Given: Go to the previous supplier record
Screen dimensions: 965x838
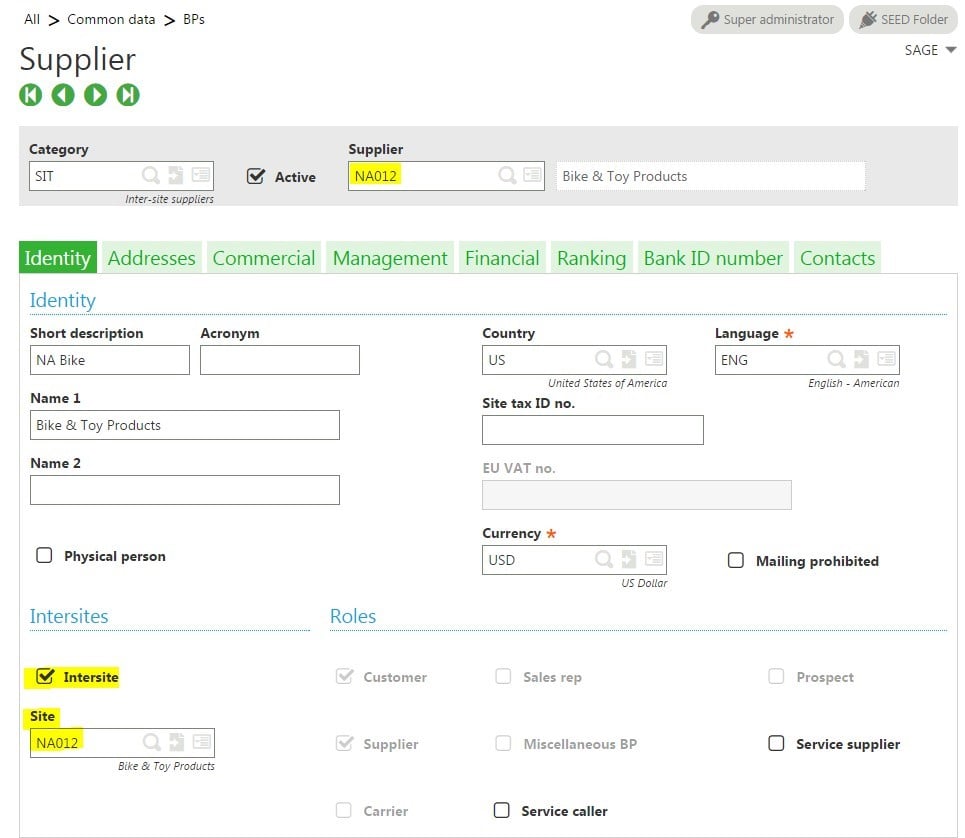Looking at the screenshot, I should click(63, 95).
